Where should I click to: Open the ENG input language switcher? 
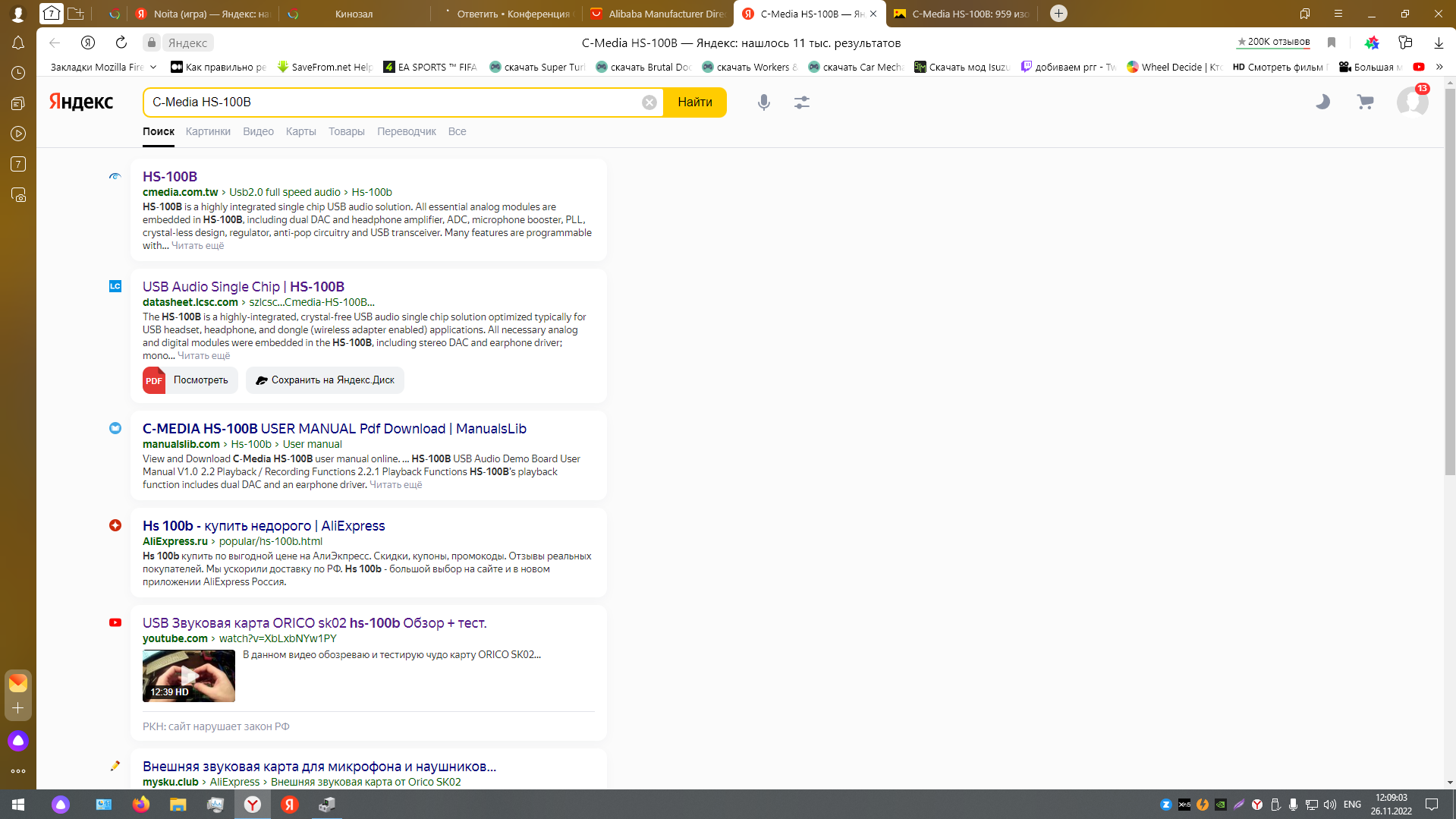[x=1352, y=805]
